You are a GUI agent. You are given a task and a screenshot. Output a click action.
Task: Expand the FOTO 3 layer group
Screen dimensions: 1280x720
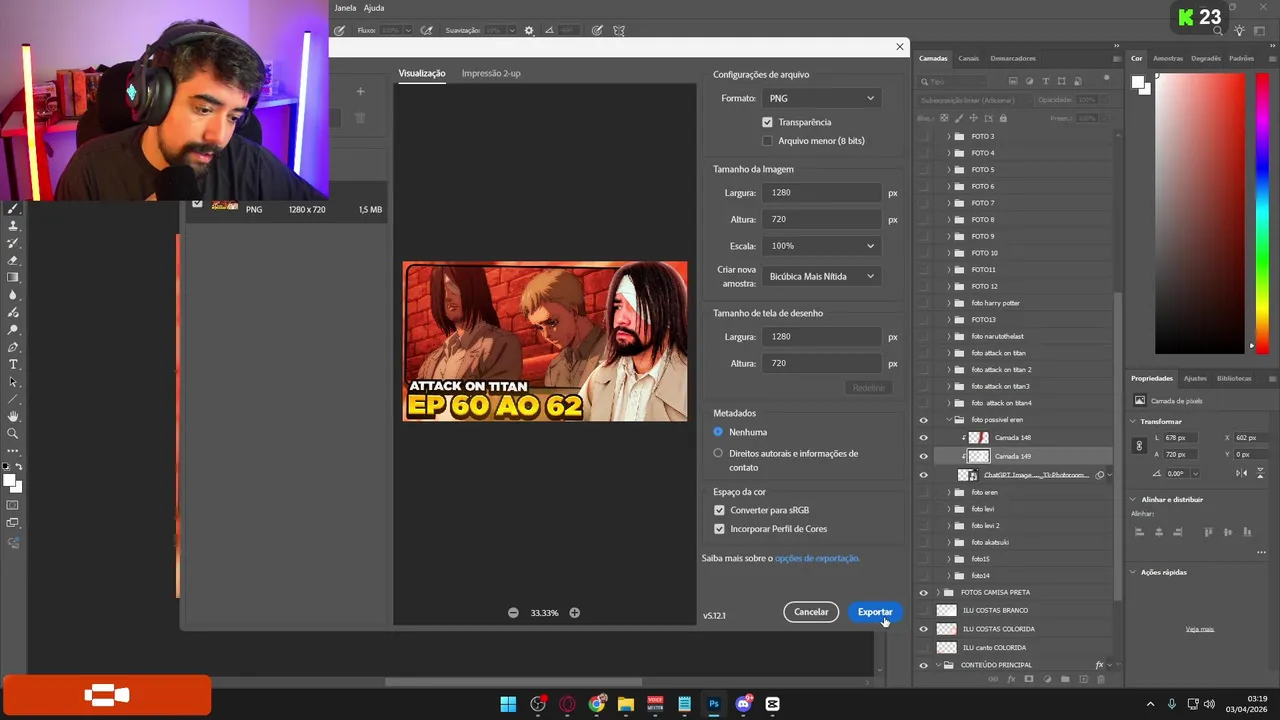[x=949, y=136]
